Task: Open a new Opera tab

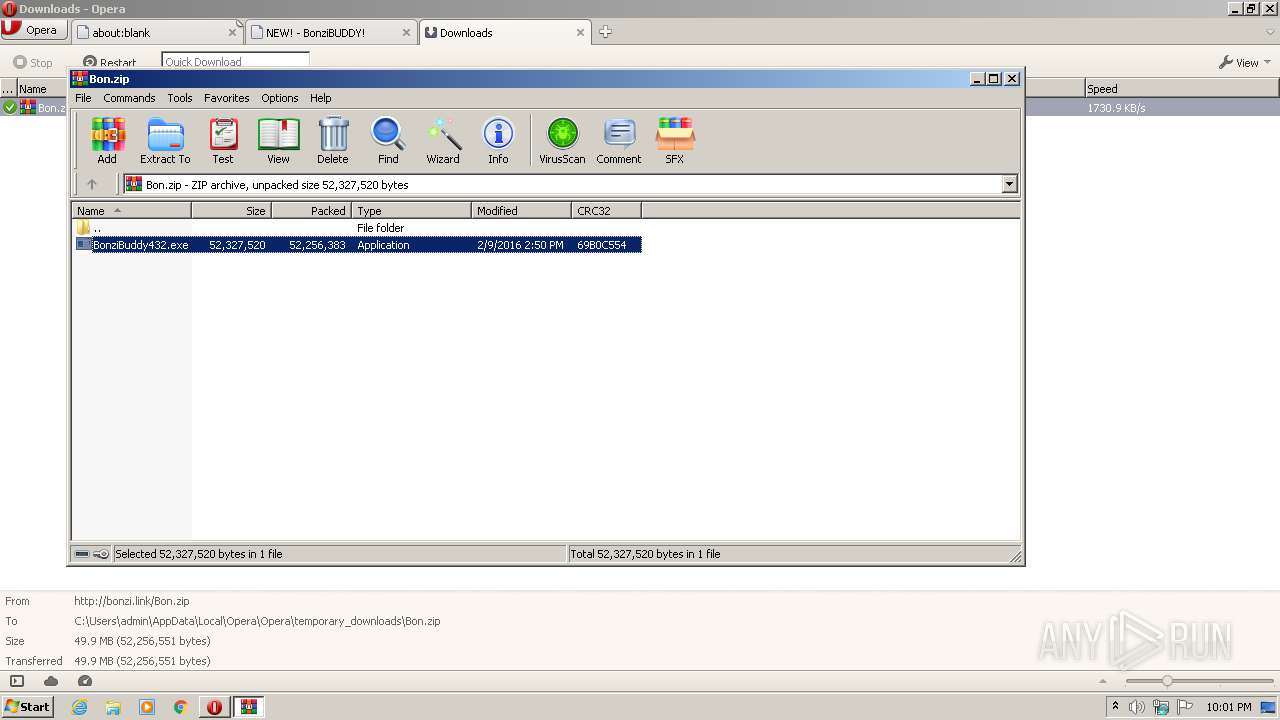Action: [605, 32]
